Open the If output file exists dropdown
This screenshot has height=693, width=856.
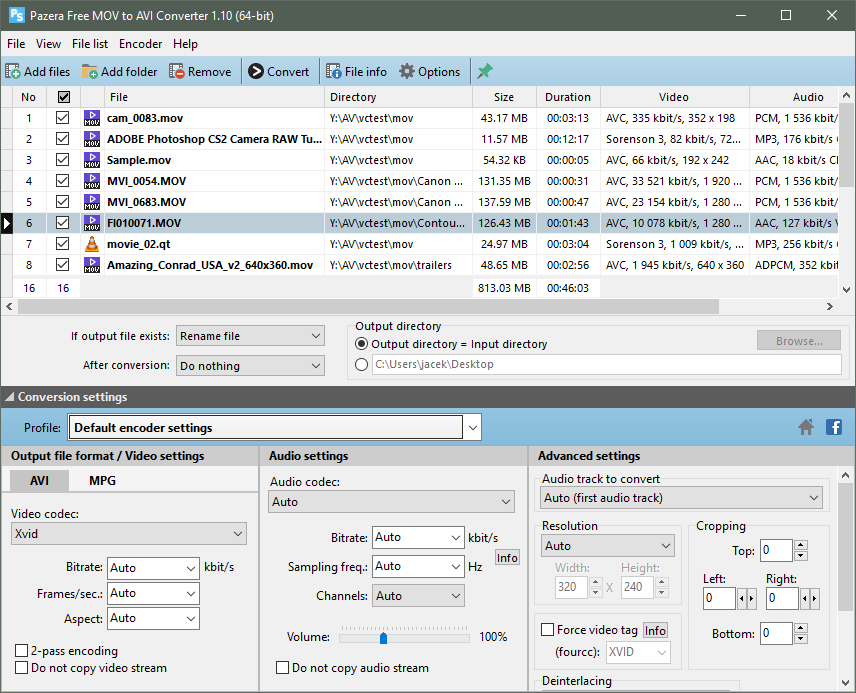250,336
